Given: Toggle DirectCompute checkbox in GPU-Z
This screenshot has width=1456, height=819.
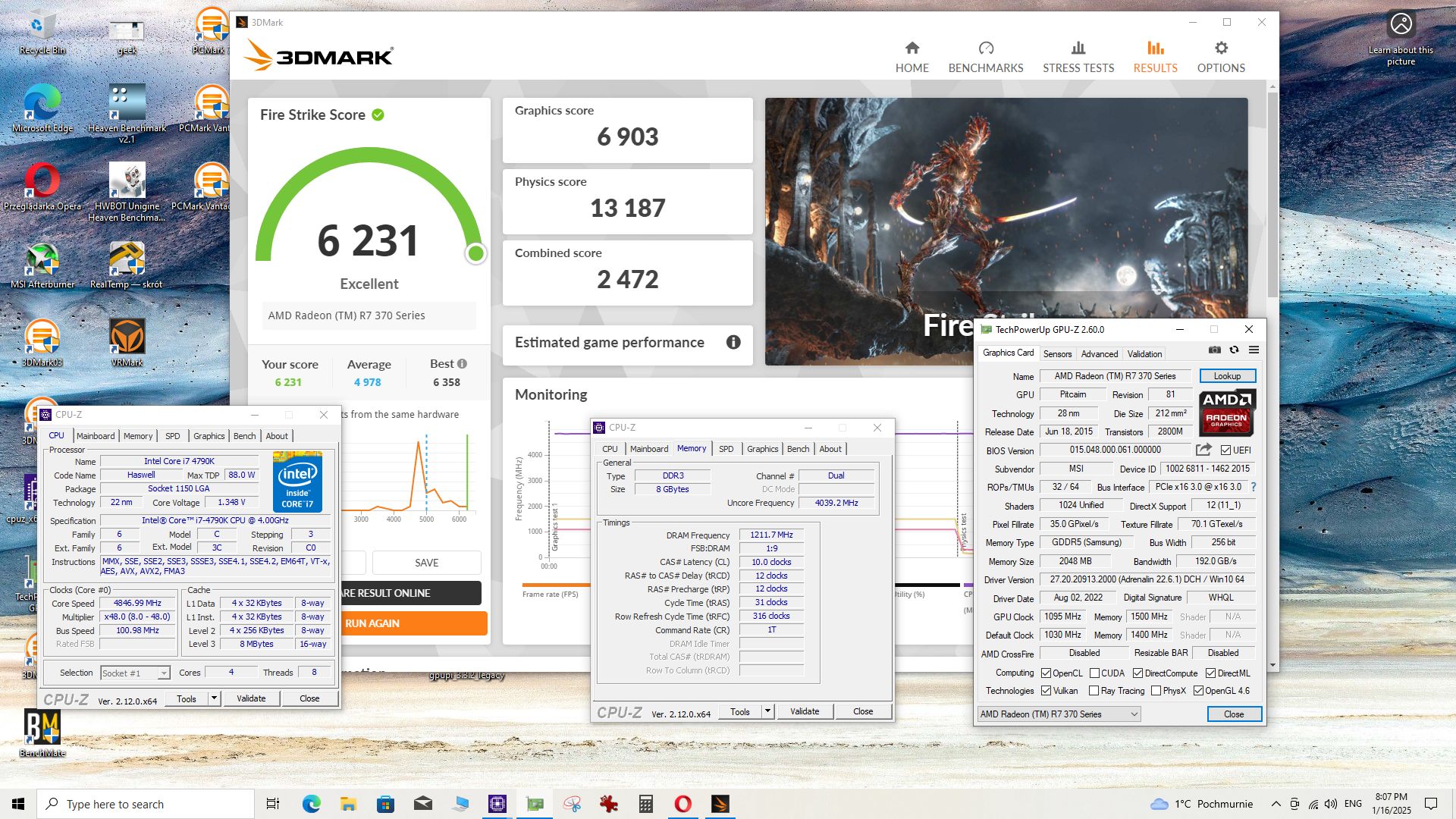Looking at the screenshot, I should (1137, 673).
